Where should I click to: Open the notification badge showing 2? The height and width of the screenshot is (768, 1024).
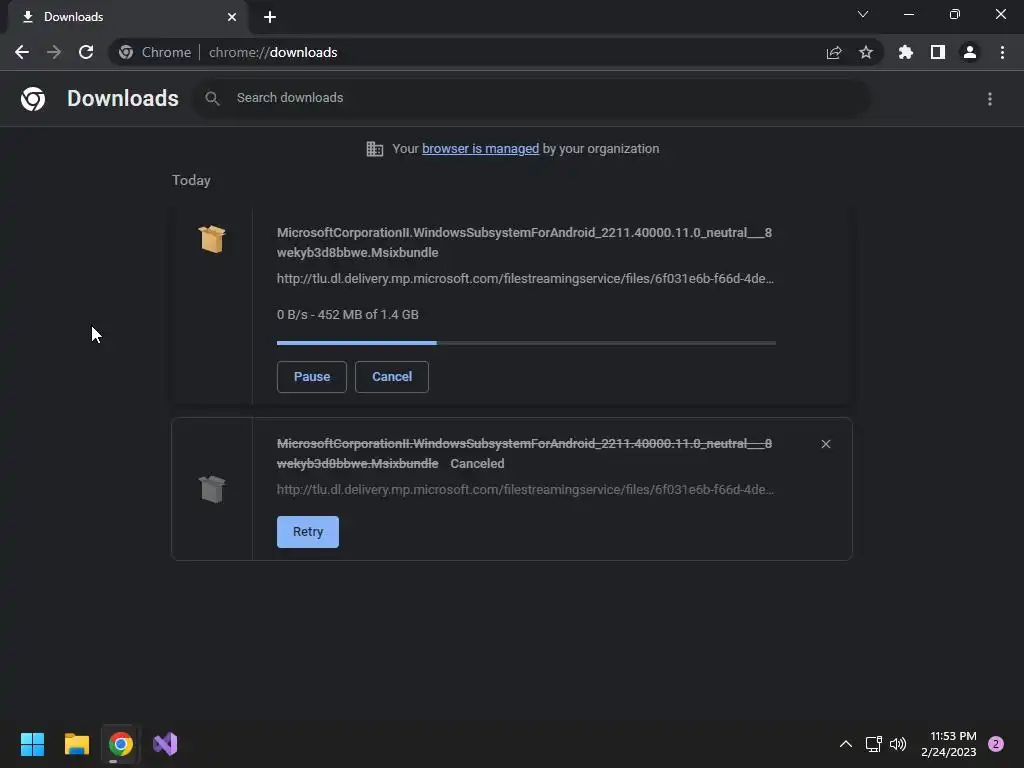point(995,744)
